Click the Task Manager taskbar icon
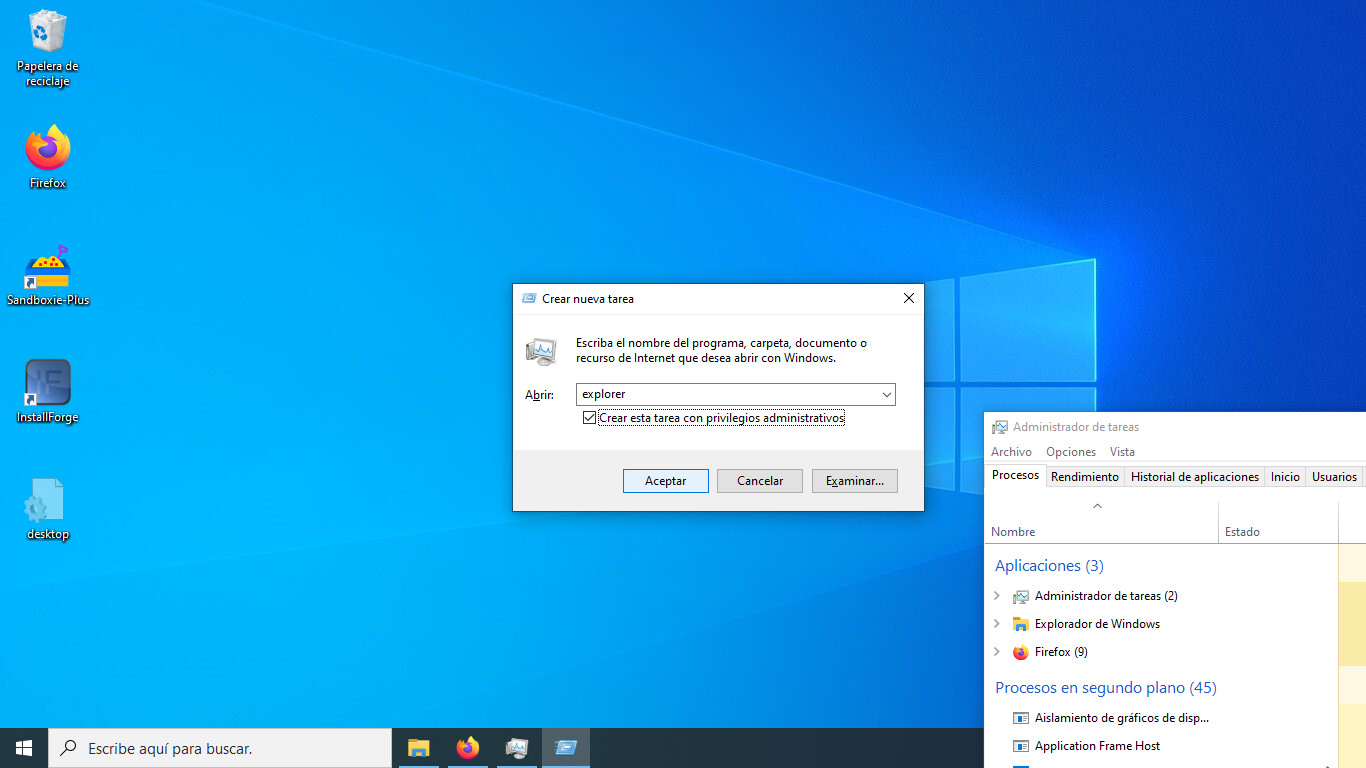The height and width of the screenshot is (768, 1366). coord(516,748)
